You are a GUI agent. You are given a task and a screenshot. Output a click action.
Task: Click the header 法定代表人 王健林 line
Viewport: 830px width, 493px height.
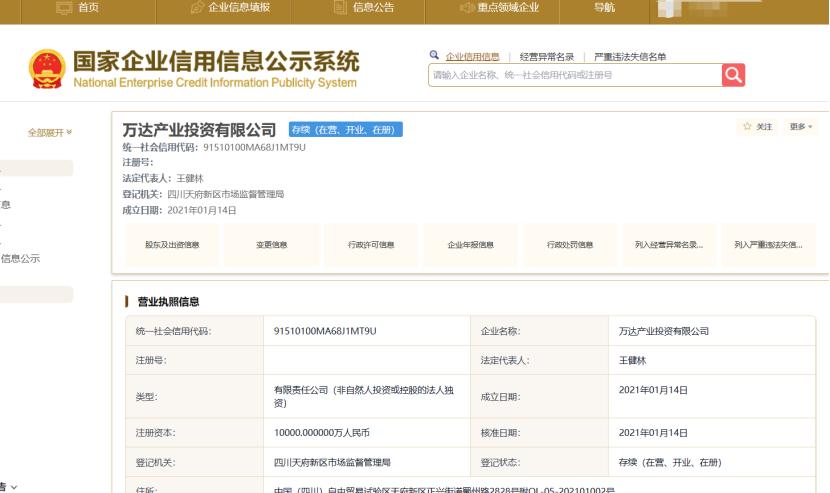pos(163,178)
